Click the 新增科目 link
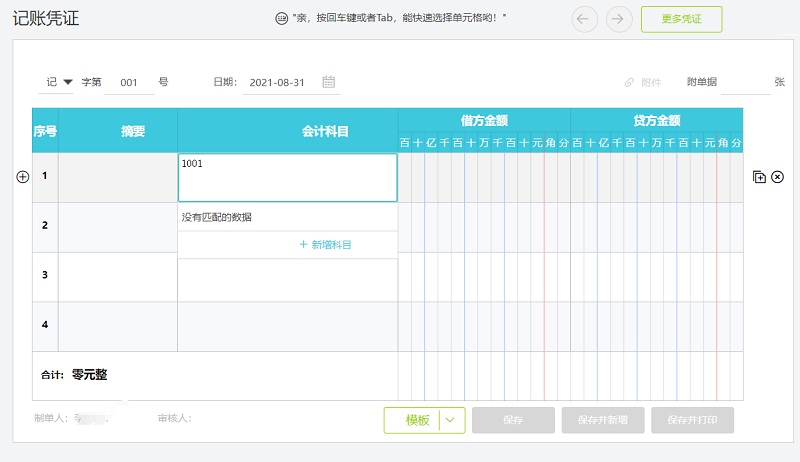The width and height of the screenshot is (800, 462). point(325,245)
